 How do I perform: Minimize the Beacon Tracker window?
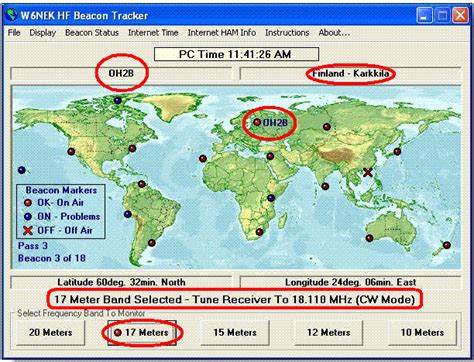click(x=424, y=15)
